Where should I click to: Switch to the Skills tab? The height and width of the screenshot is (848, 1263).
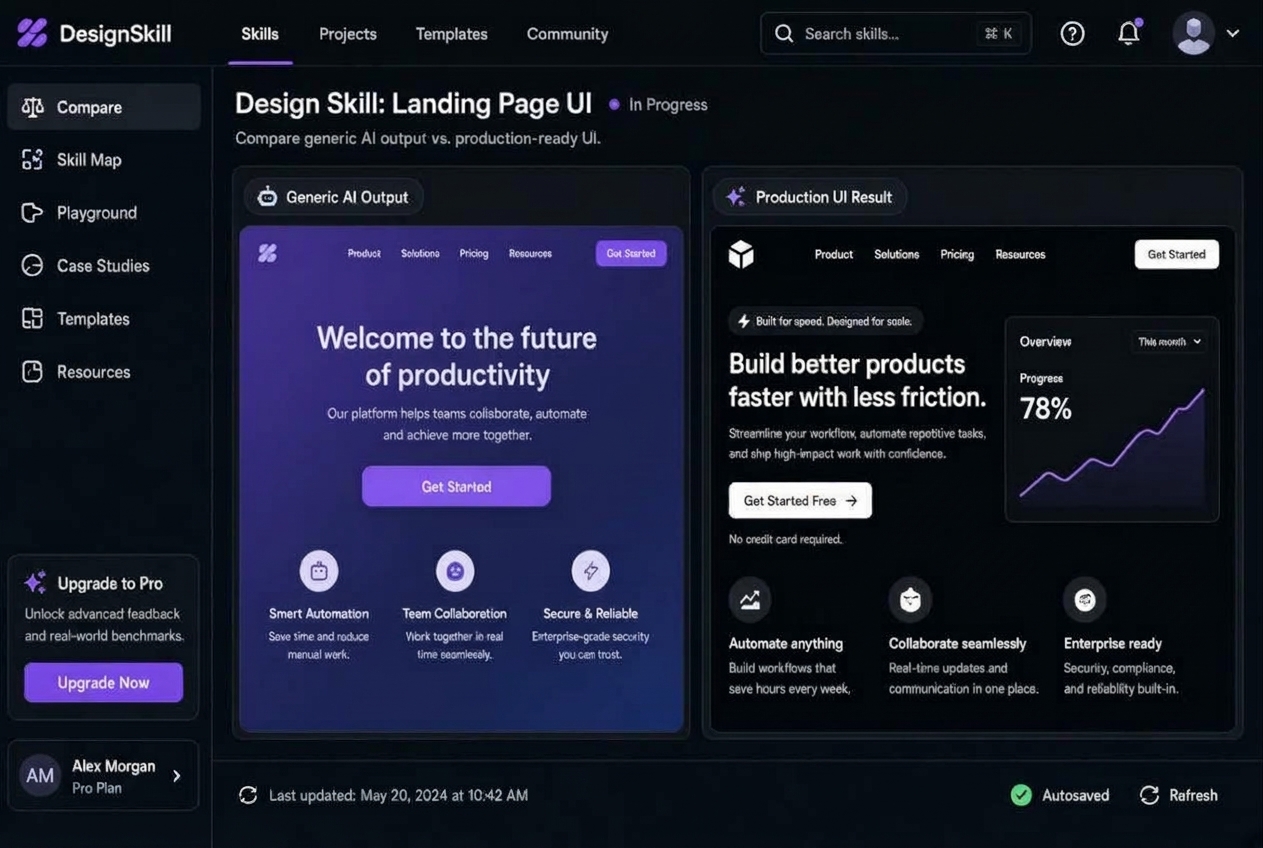coord(260,34)
